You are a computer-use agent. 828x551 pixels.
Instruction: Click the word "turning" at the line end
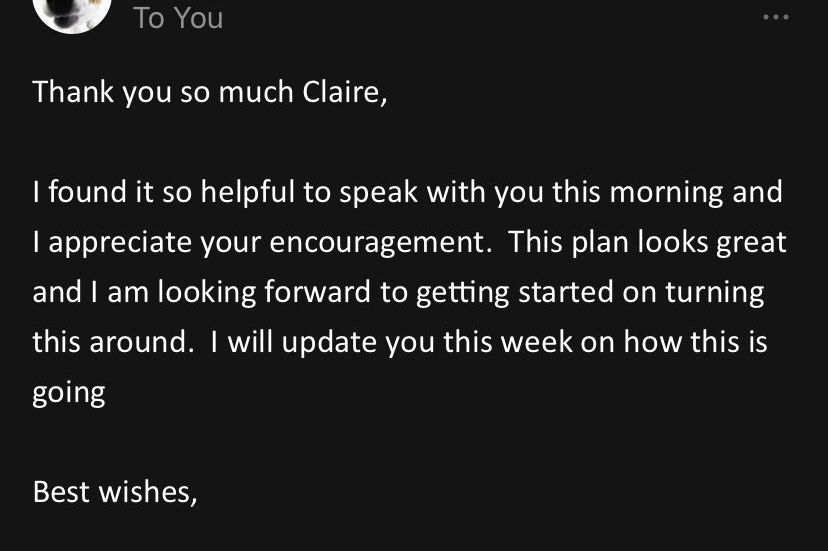[715, 293]
